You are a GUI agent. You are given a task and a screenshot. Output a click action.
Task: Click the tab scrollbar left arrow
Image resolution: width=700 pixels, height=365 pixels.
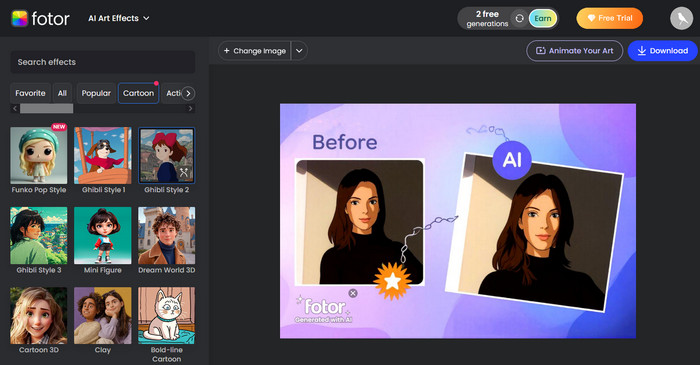(x=15, y=108)
